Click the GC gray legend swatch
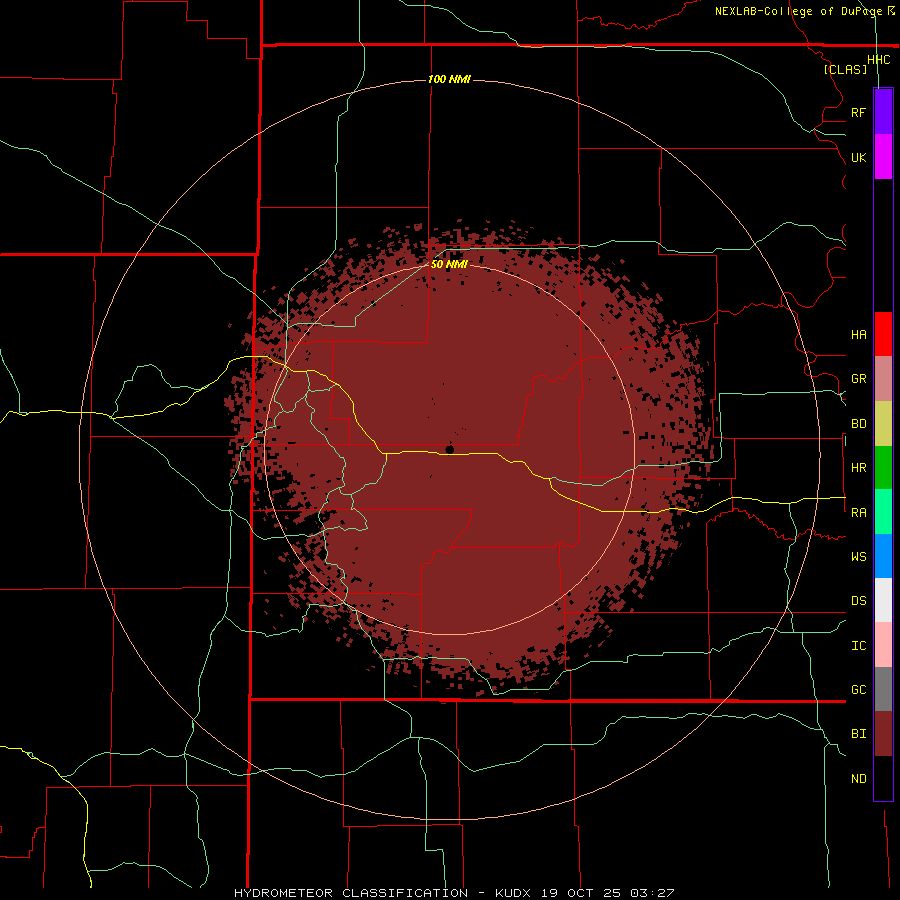 coord(883,689)
